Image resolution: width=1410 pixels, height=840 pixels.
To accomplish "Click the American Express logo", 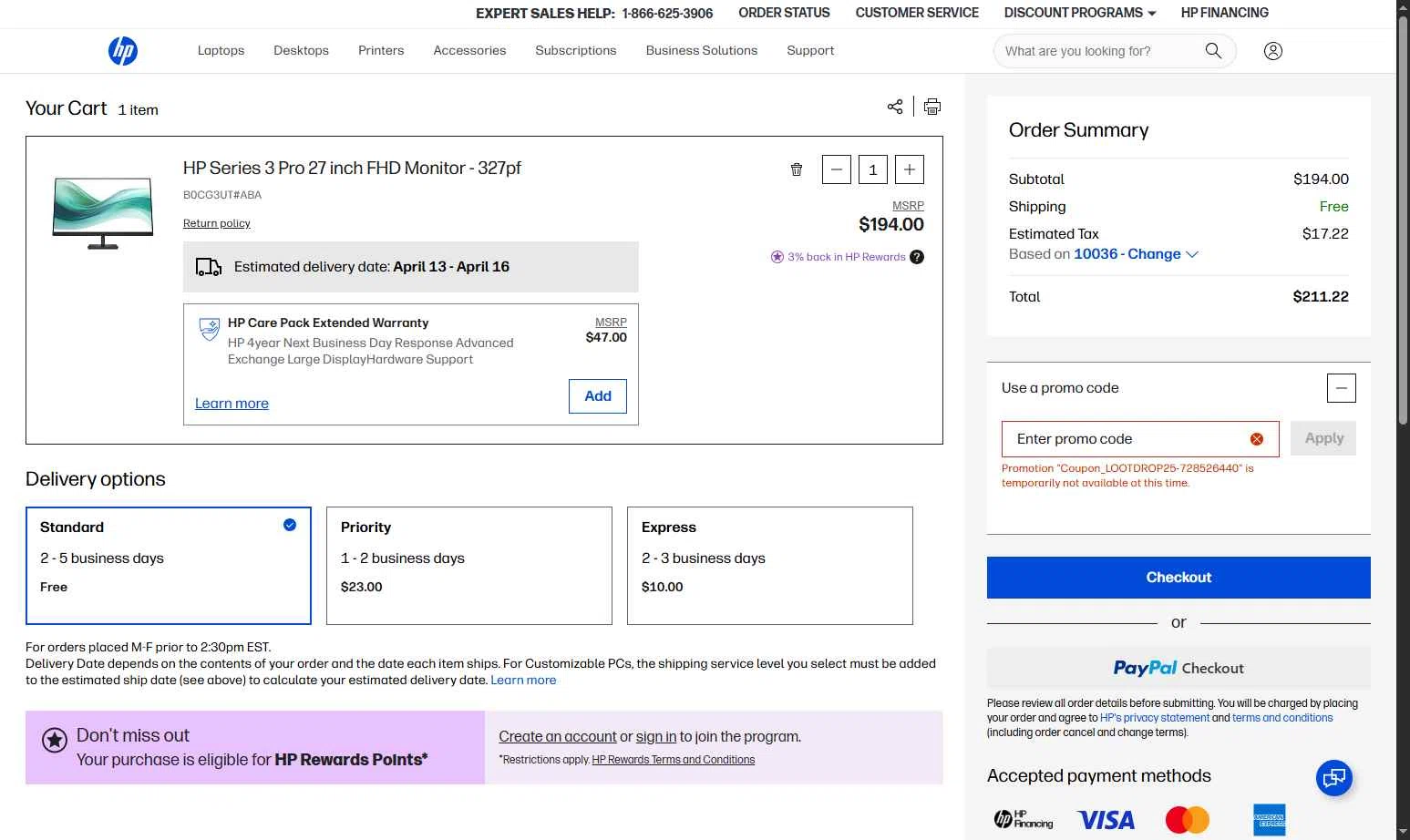I will click(x=1270, y=820).
